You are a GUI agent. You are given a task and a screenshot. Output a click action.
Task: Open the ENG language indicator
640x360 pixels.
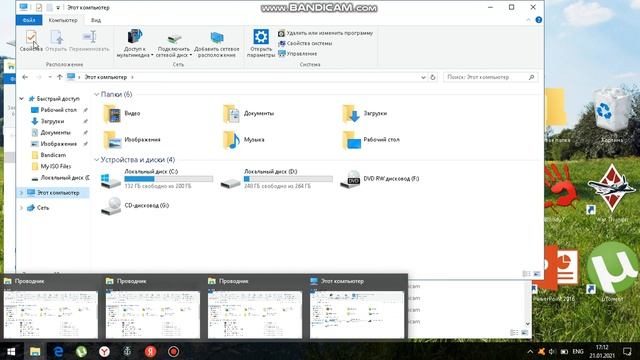point(578,351)
